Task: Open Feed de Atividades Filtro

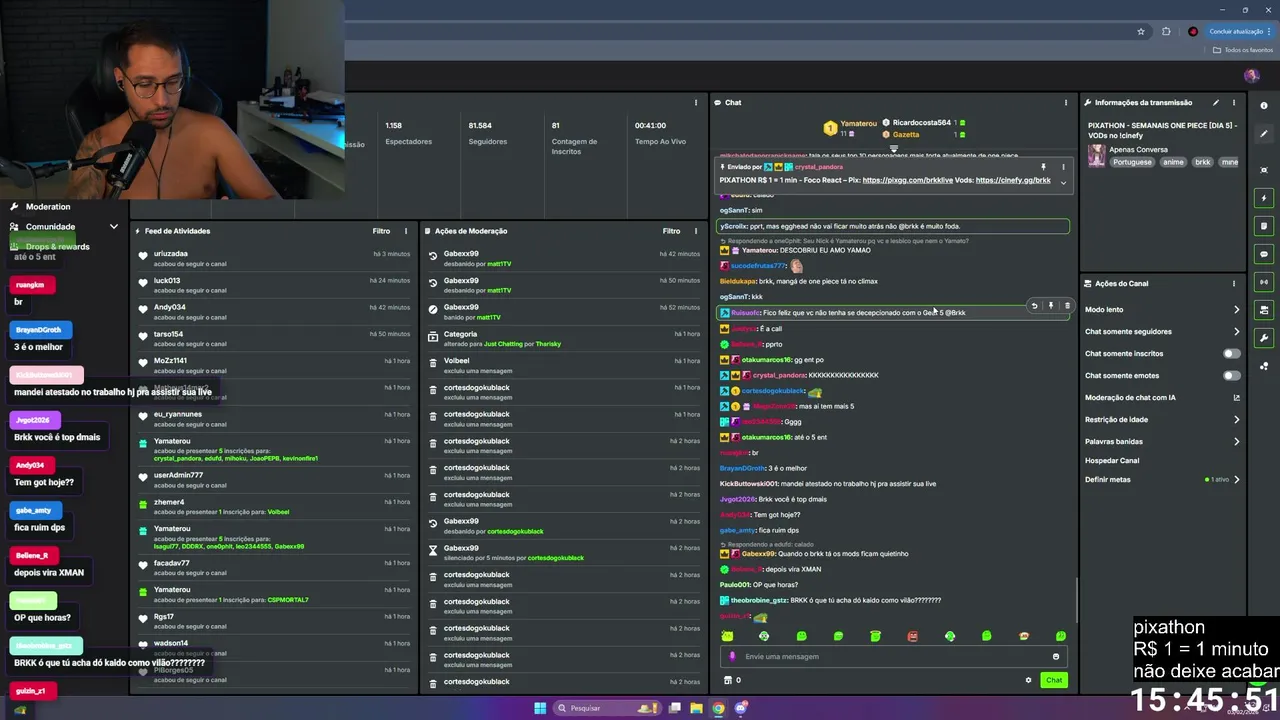Action: [x=381, y=231]
